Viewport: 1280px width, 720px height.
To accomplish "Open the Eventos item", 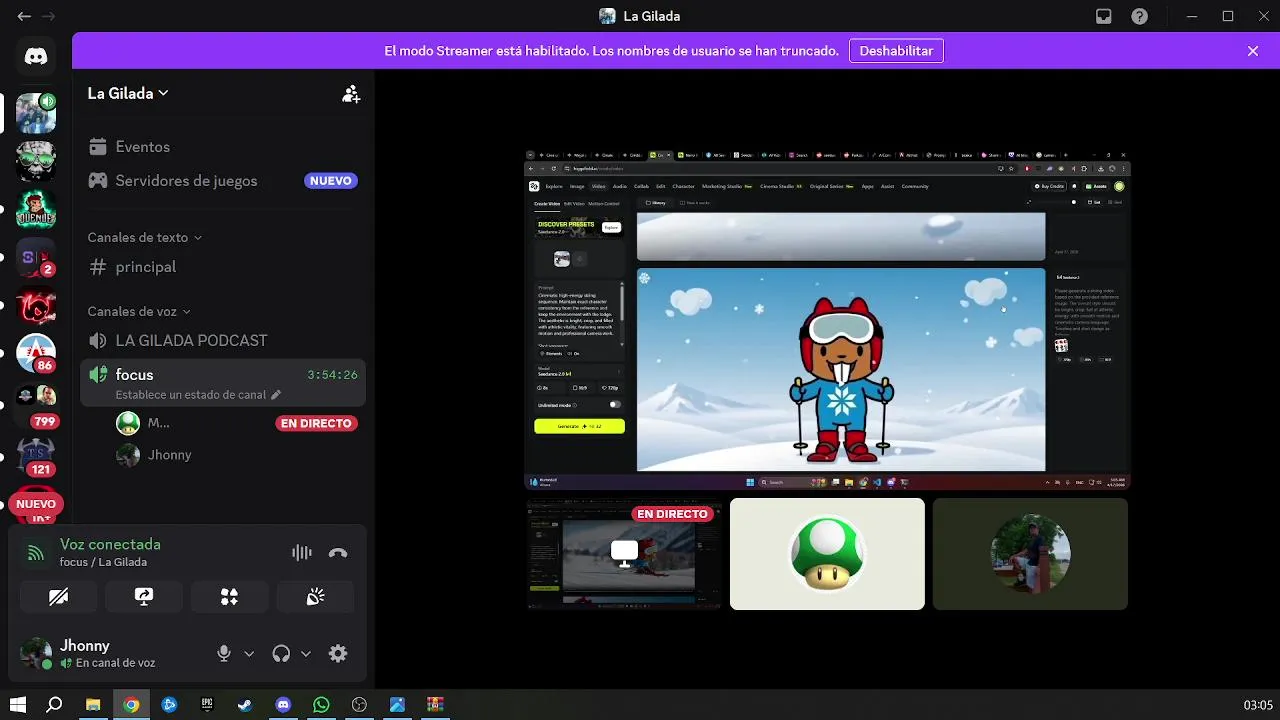I will pyautogui.click(x=223, y=147).
